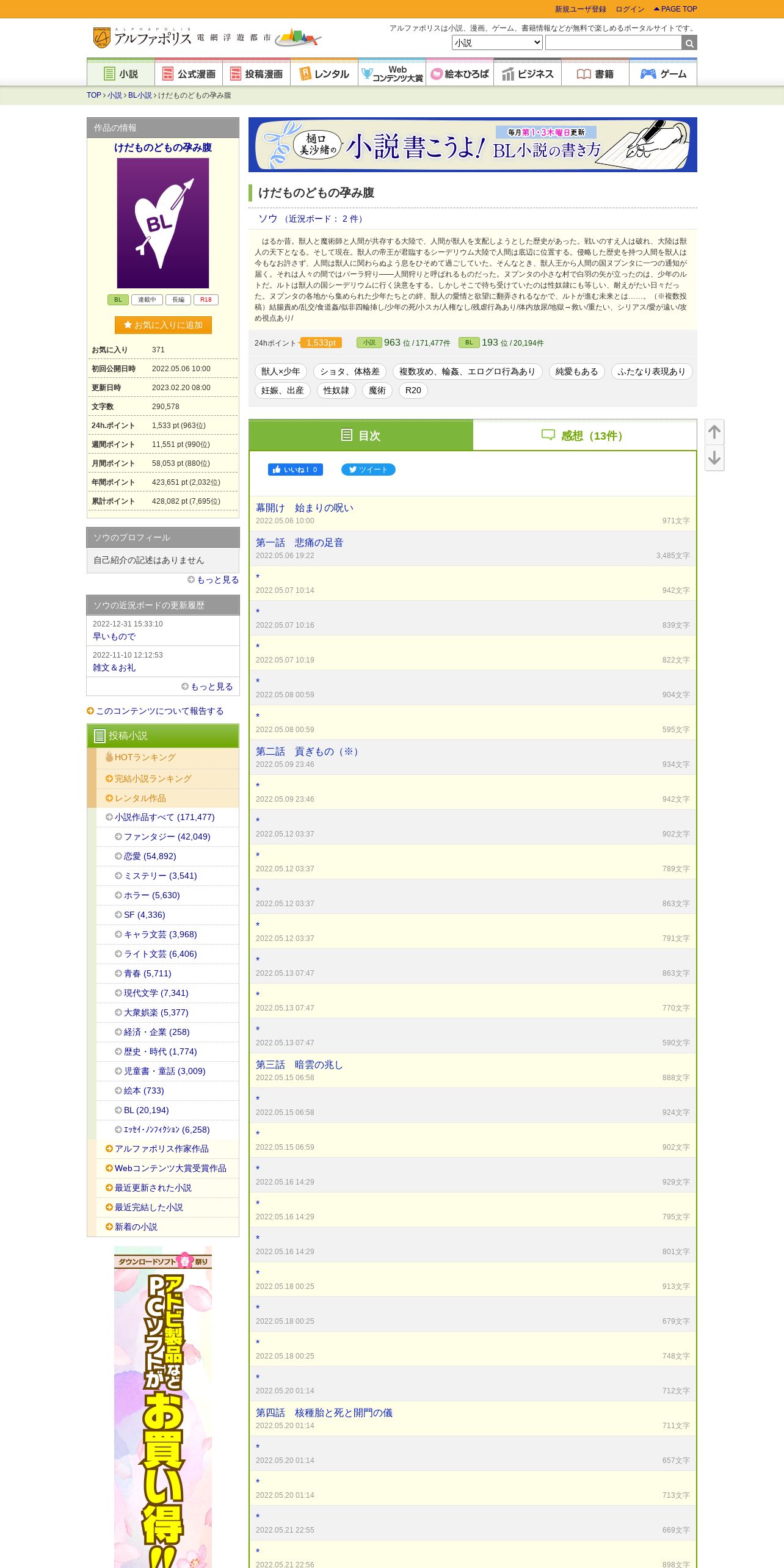Image resolution: width=784 pixels, height=1568 pixels.
Task: Open chapter 第三話 暗雲の兆し
Action: pos(300,1065)
